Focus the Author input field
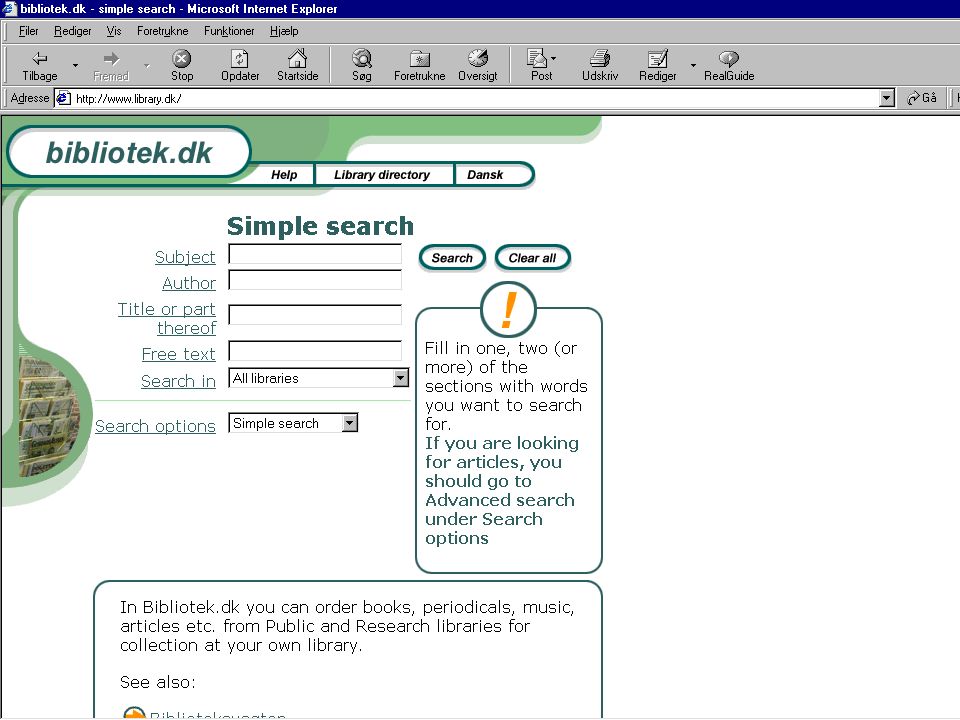 coord(315,280)
